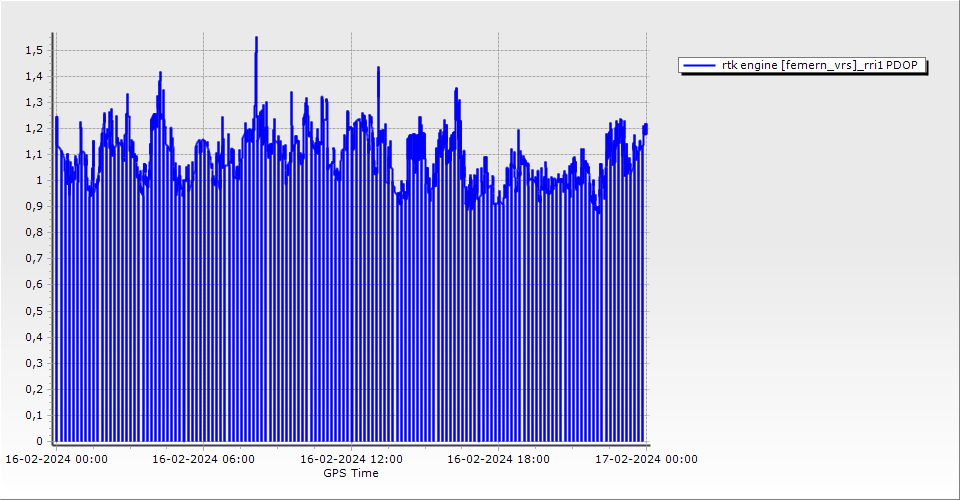
Task: Click the '16-02-2024 12:00' time axis label
Action: pyautogui.click(x=351, y=459)
